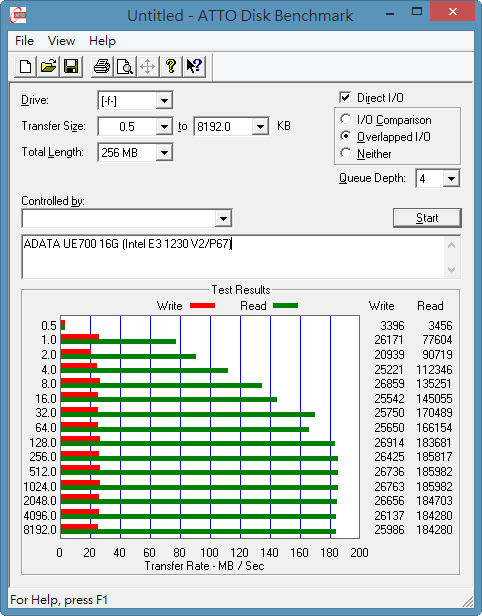Viewport: 482px width, 616px height.
Task: Click the ATTO application icon in title bar
Action: [x=18, y=15]
